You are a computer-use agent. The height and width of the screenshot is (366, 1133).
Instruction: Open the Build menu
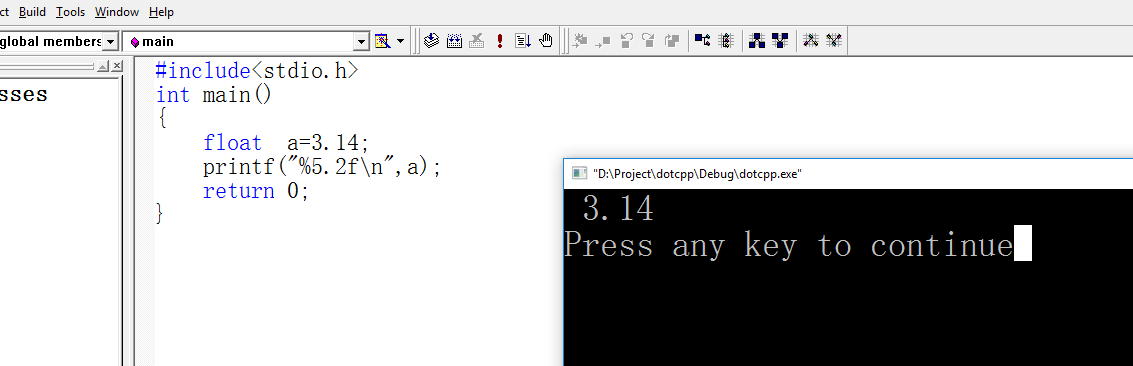pos(32,12)
